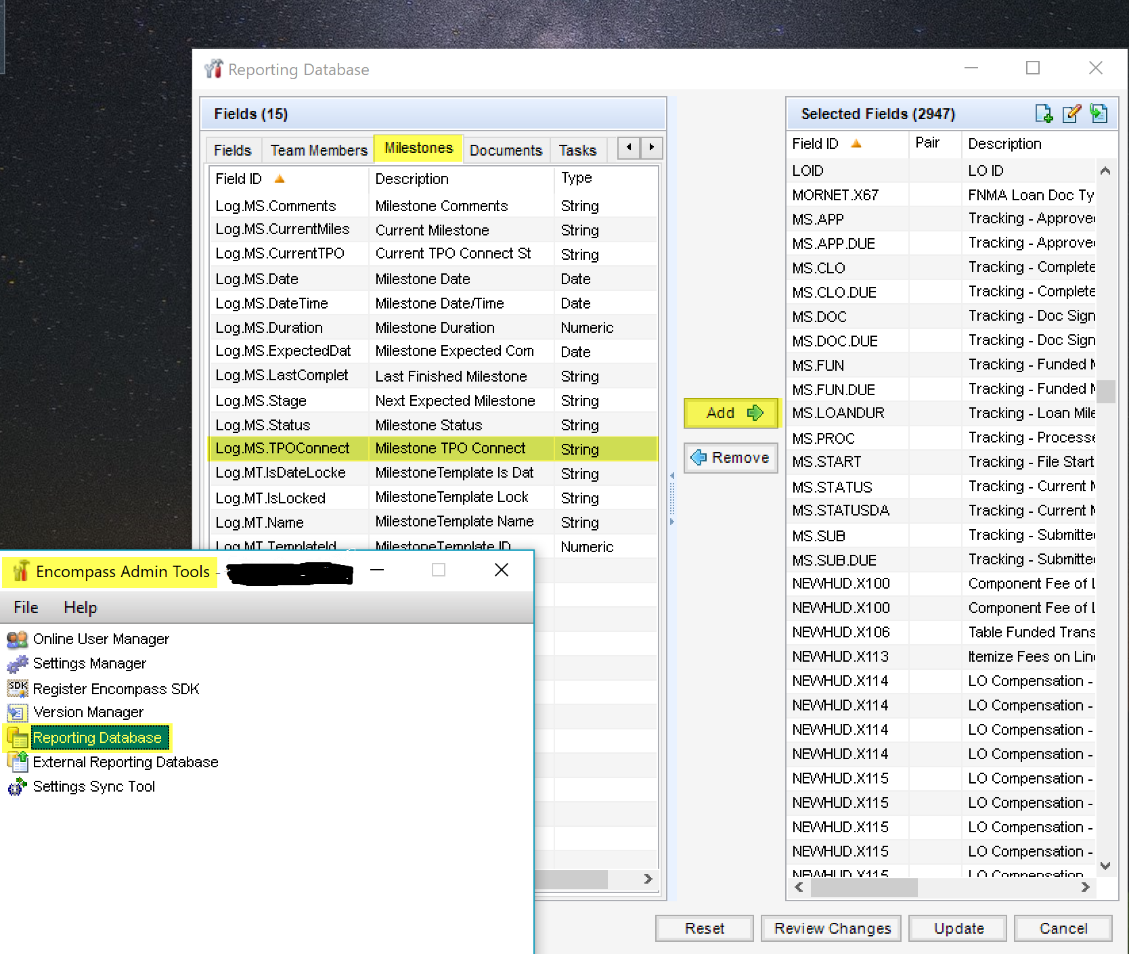Click the Add button
Viewport: 1129px width, 954px height.
click(x=731, y=413)
